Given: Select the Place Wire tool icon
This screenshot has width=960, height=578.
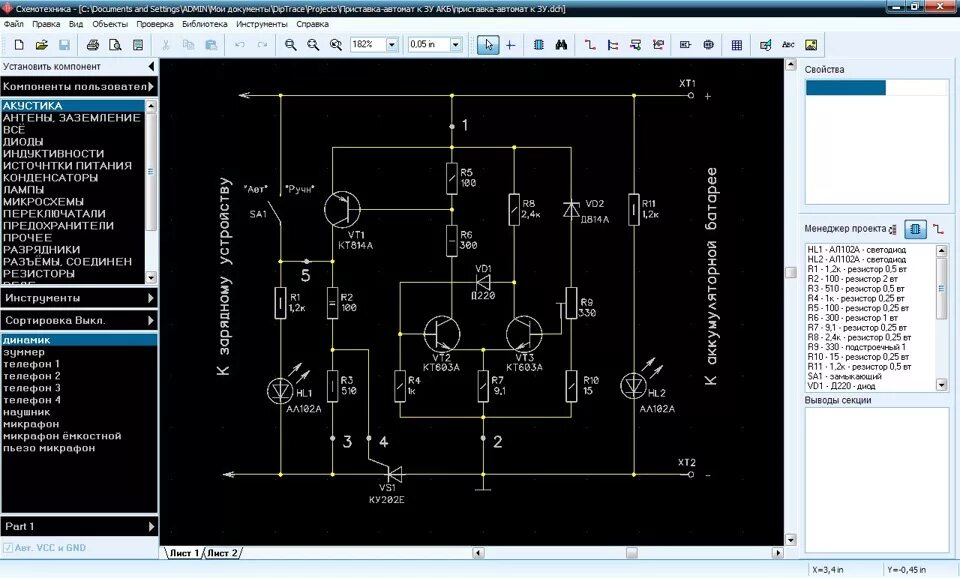Looking at the screenshot, I should click(590, 45).
